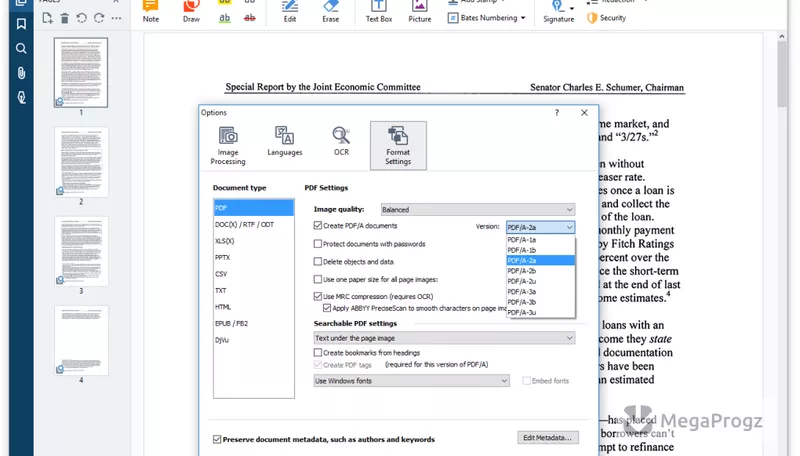Open the Signature tool

pos(558,12)
